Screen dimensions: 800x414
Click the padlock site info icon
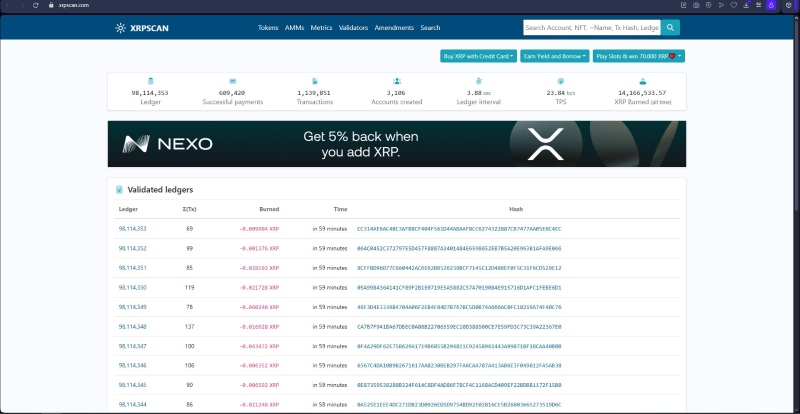51,5
